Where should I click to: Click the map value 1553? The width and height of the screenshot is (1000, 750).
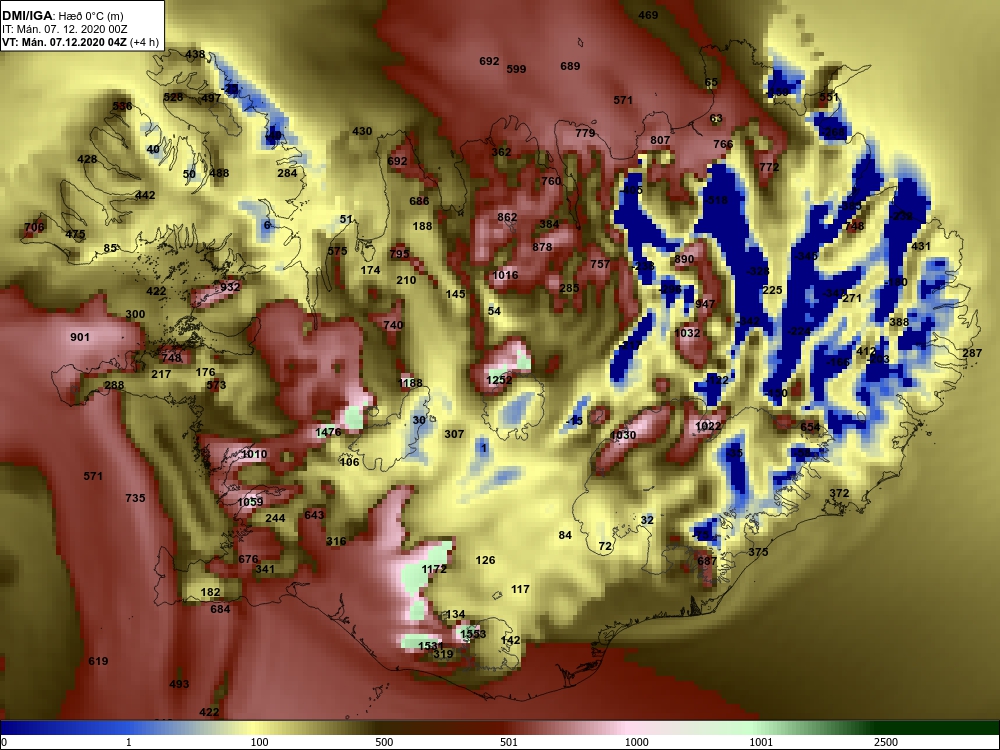point(473,634)
